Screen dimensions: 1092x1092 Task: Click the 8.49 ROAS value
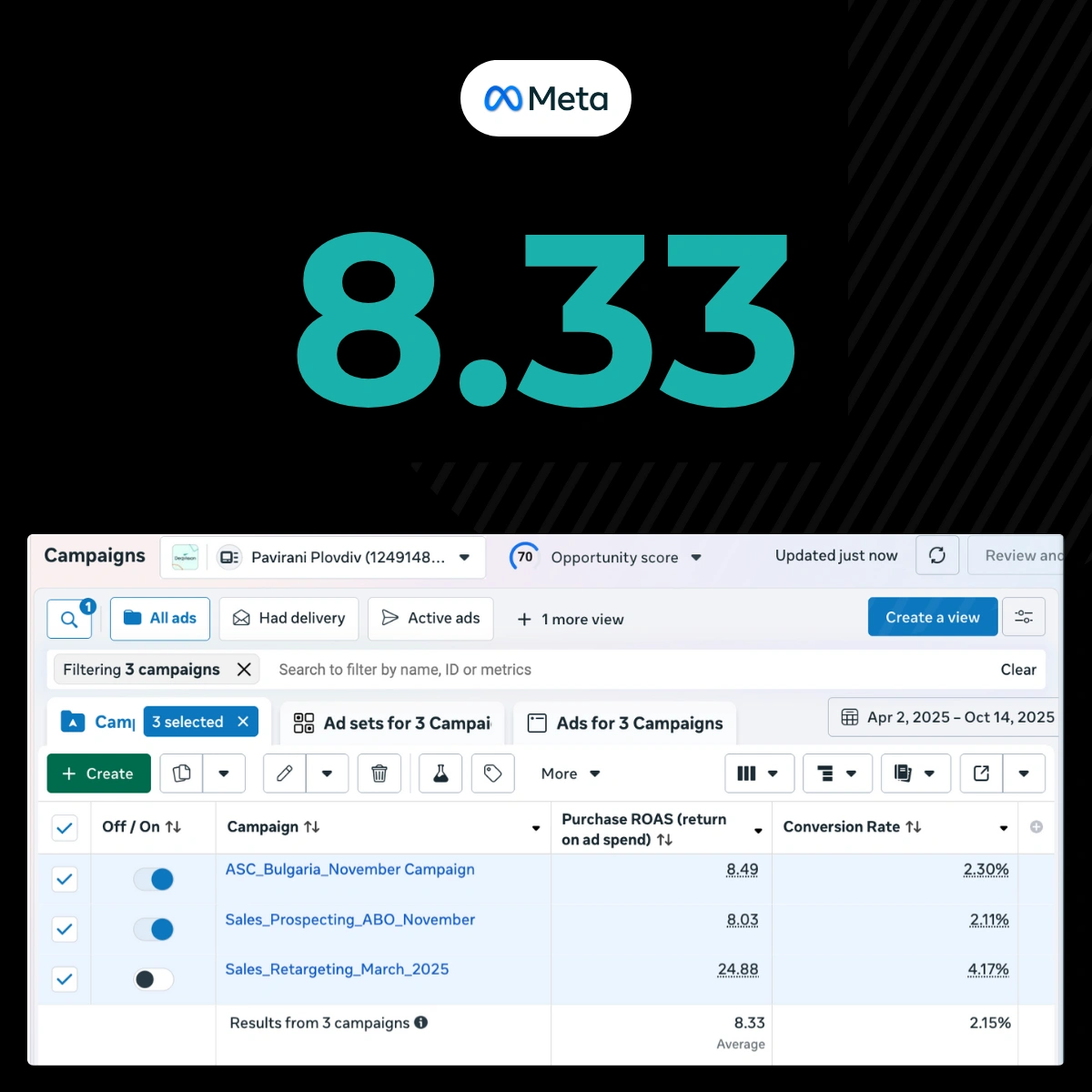(743, 870)
